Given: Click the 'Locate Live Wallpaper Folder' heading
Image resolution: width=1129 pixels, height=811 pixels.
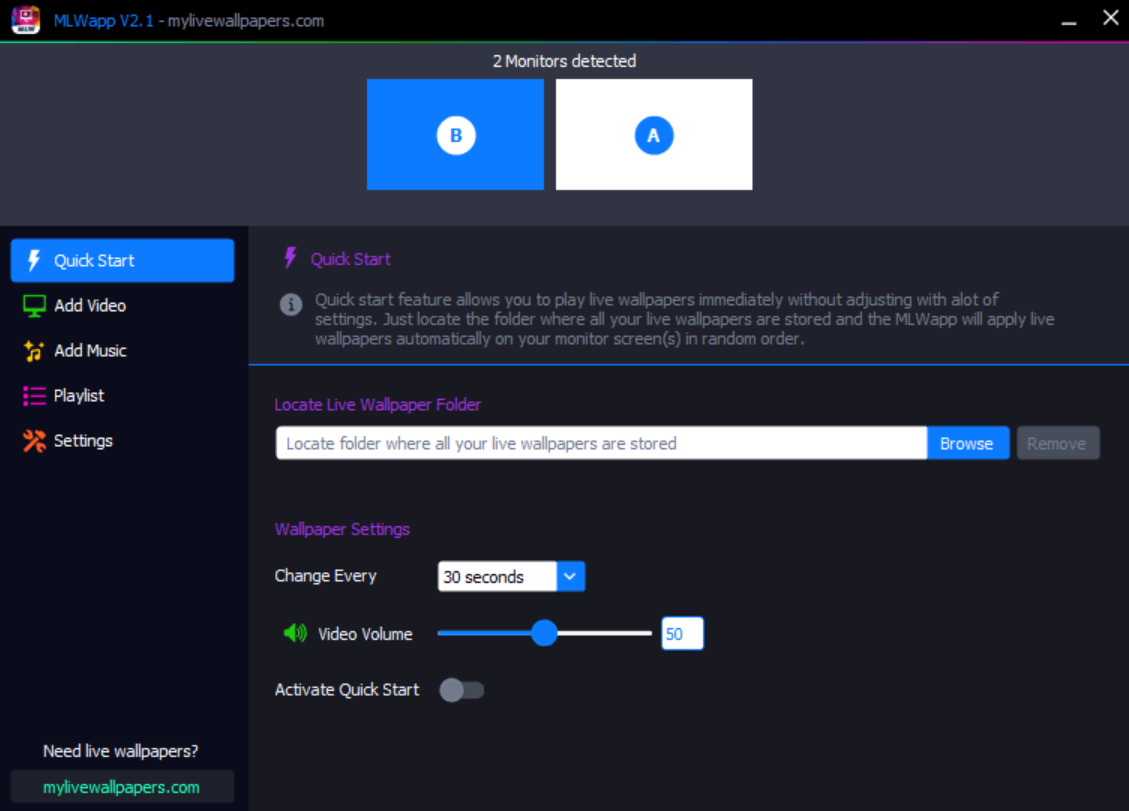Looking at the screenshot, I should click(378, 405).
